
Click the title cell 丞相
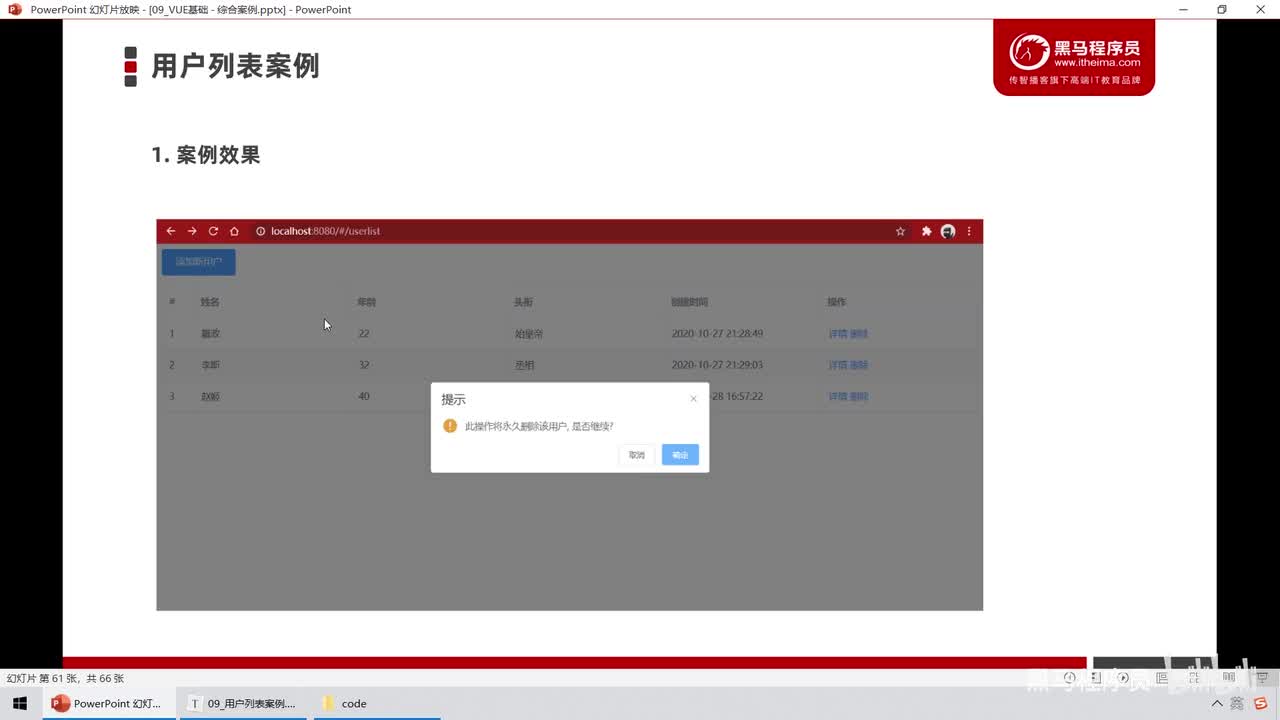pos(525,365)
